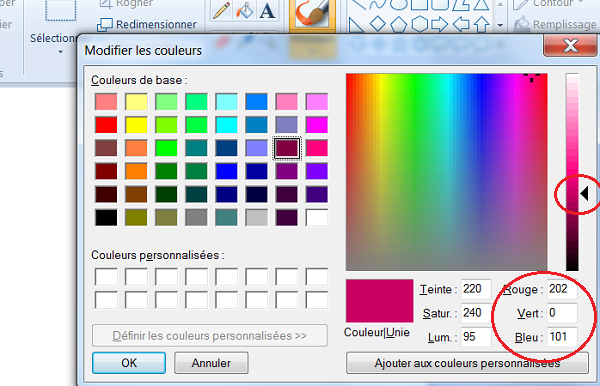Click the luminosity gradient bar
This screenshot has height=386, width=600.
[572, 172]
